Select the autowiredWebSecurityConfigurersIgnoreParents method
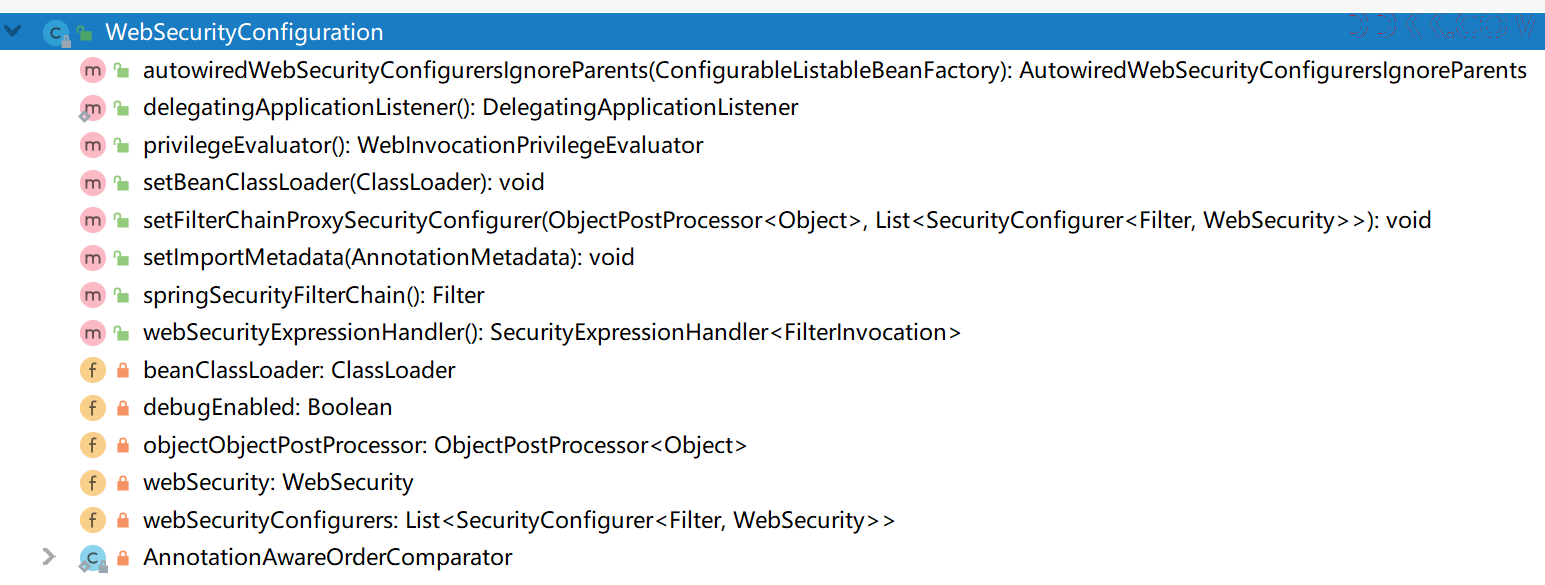Viewport: 1545px width, 585px height. 835,70
